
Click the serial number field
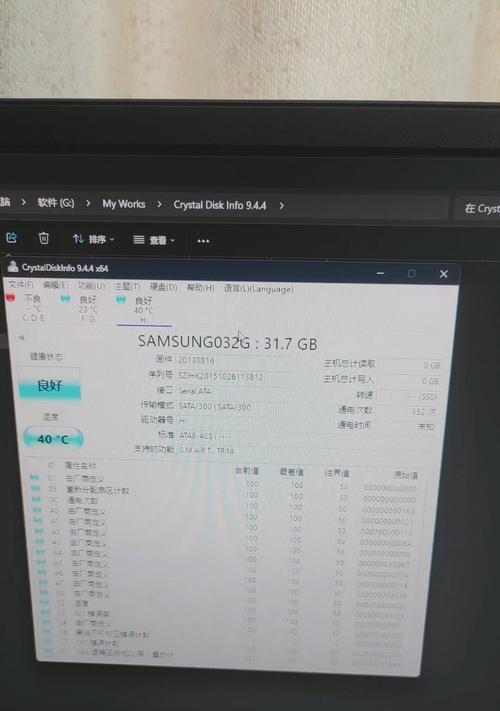(233, 376)
